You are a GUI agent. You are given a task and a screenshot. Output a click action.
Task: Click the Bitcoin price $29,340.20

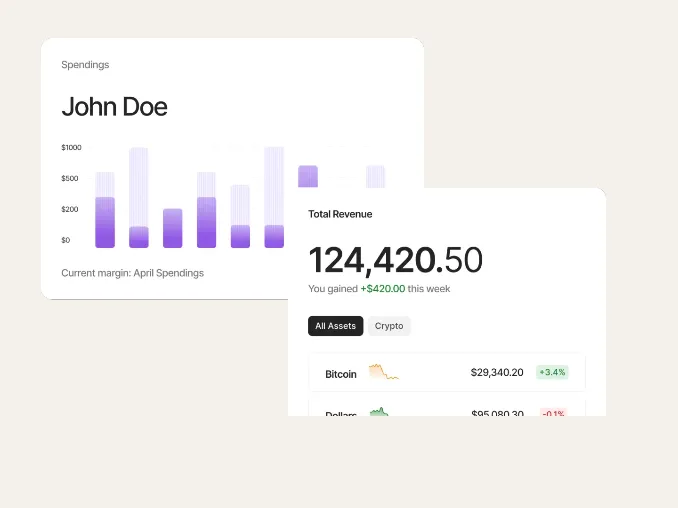497,372
